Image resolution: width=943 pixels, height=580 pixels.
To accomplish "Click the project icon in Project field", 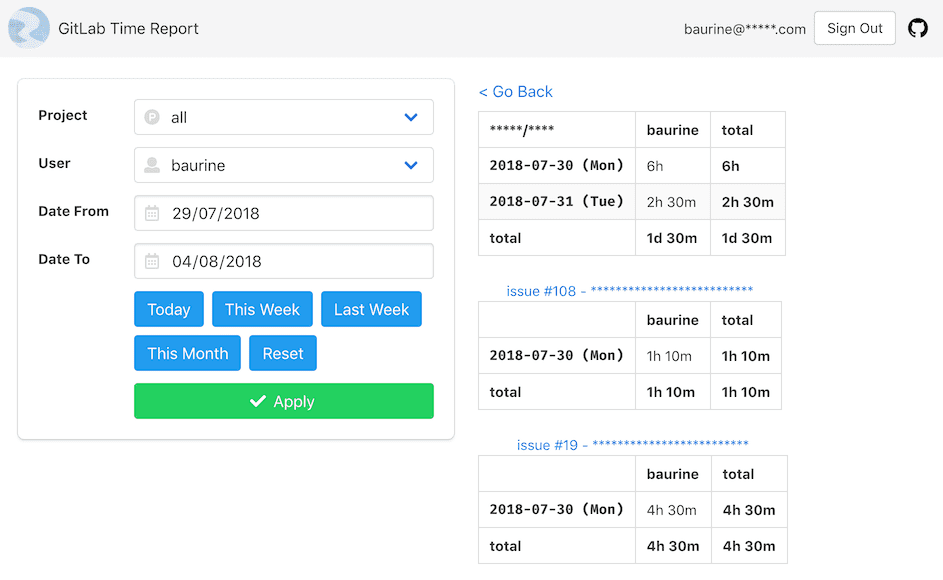I will (x=152, y=117).
